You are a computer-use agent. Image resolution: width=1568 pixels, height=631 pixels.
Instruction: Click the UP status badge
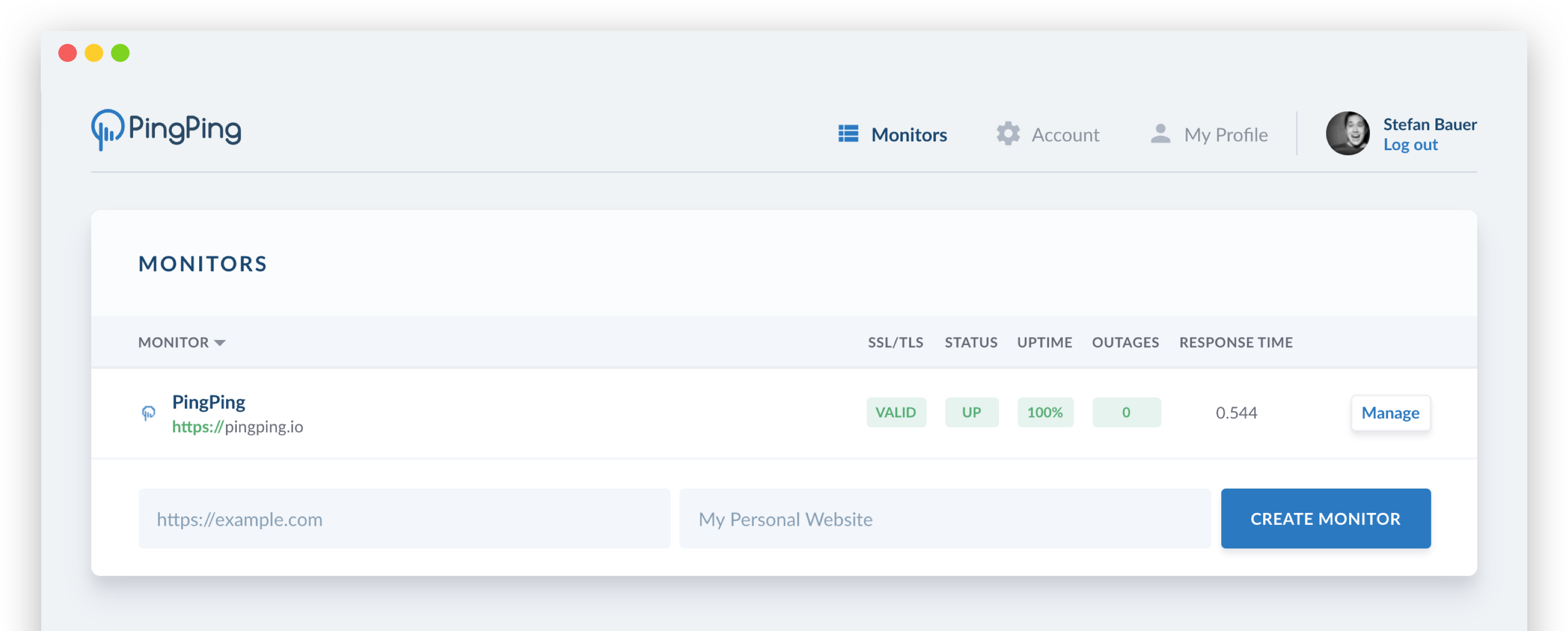(971, 413)
